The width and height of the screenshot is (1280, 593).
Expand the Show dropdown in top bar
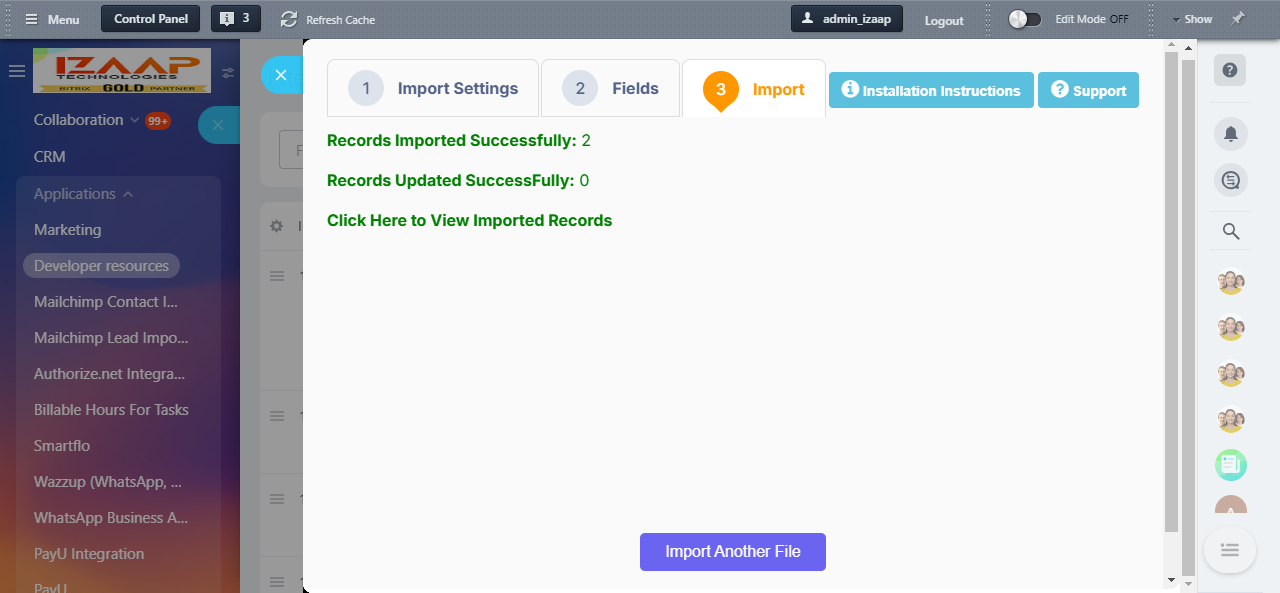point(1192,19)
